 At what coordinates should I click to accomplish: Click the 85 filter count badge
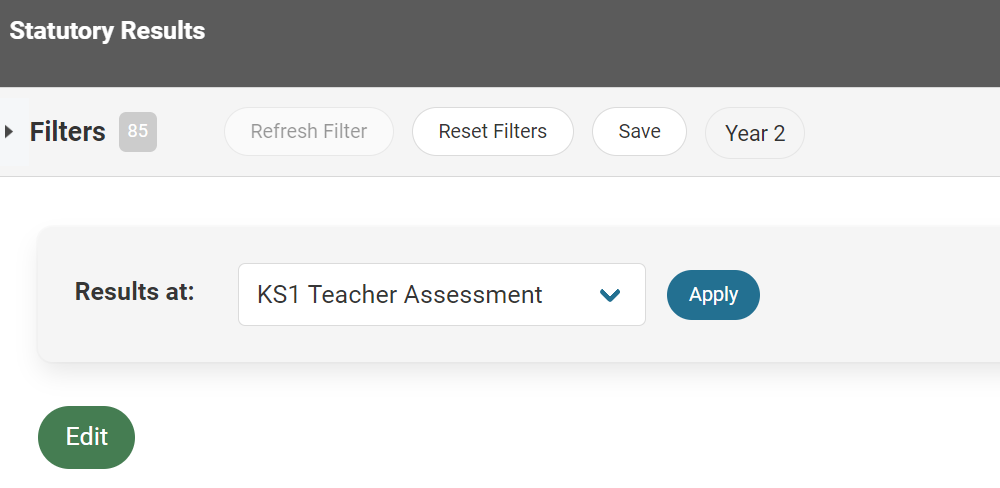click(x=138, y=132)
